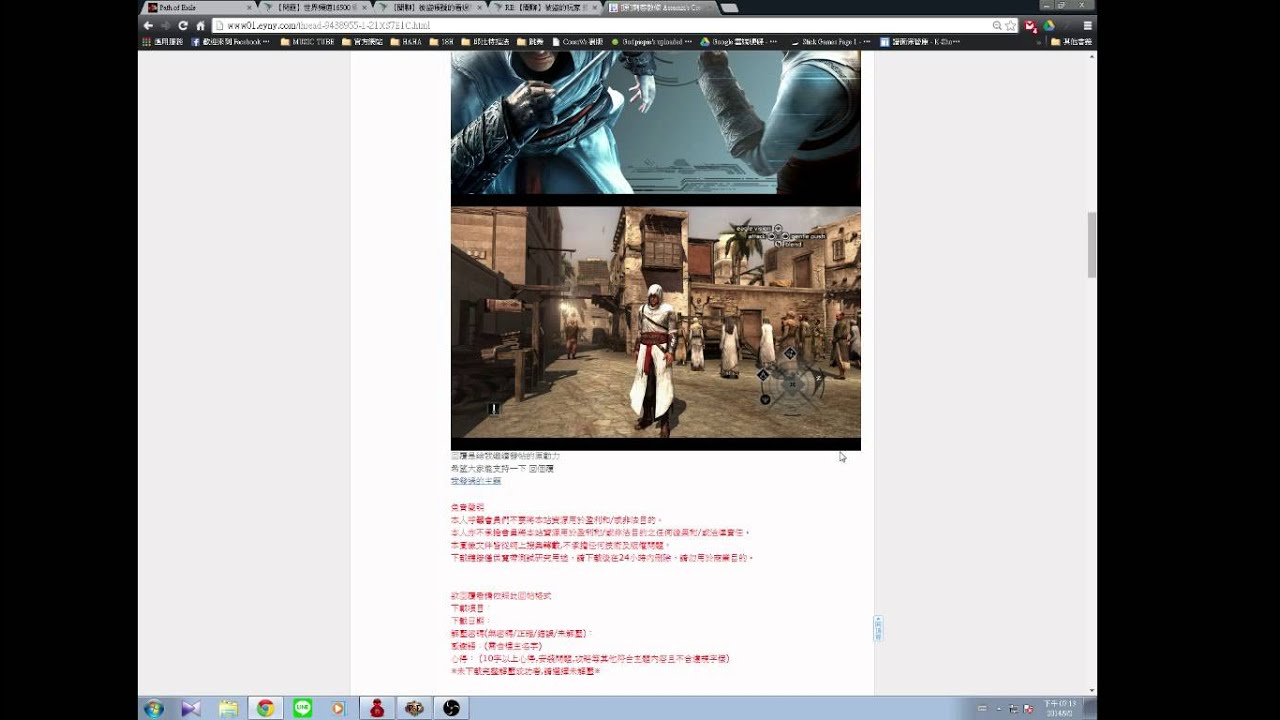1280x720 pixels.
Task: Open the Google Drive extension icon
Action: tap(1049, 25)
